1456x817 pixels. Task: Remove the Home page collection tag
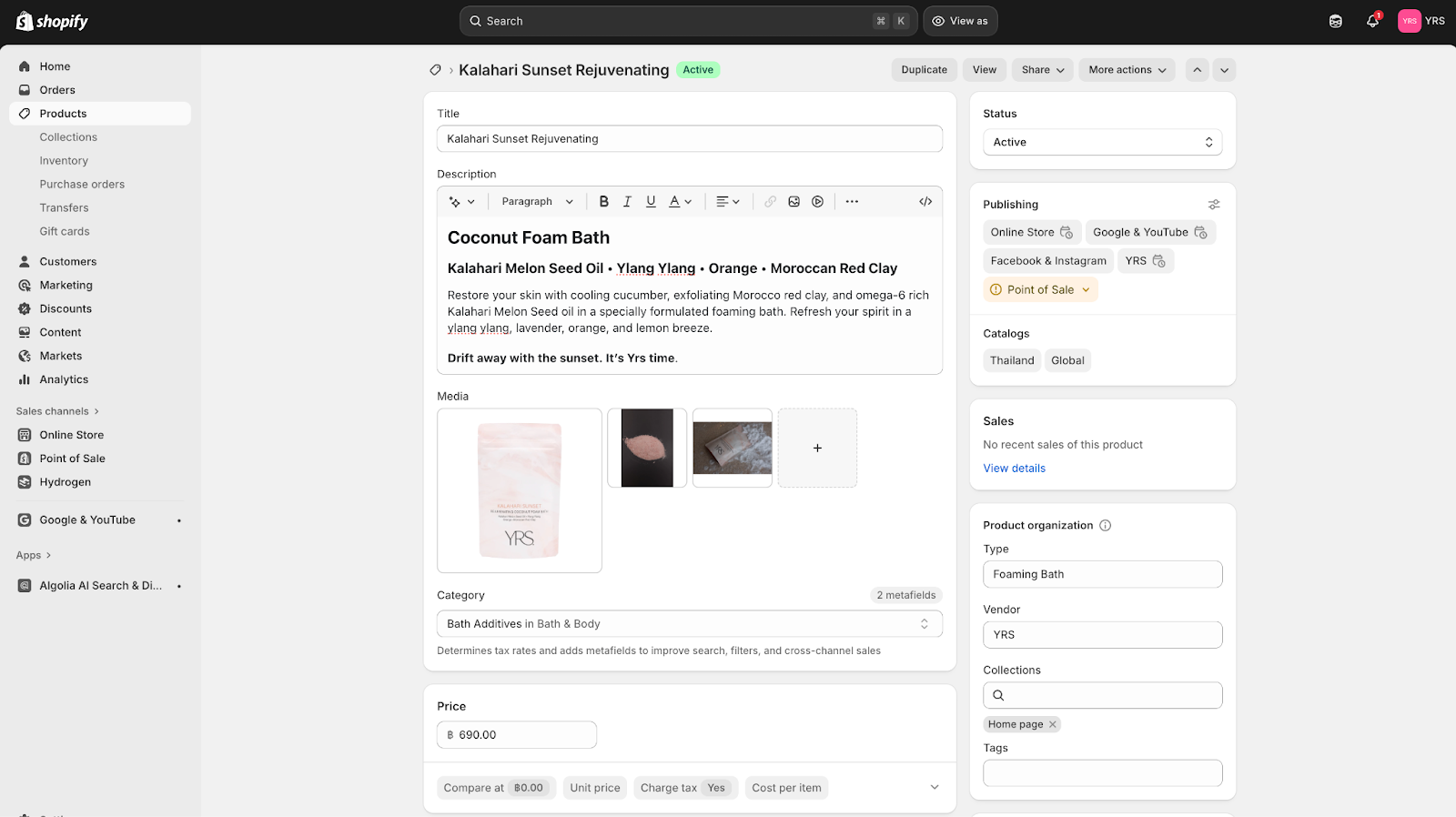pos(1053,724)
